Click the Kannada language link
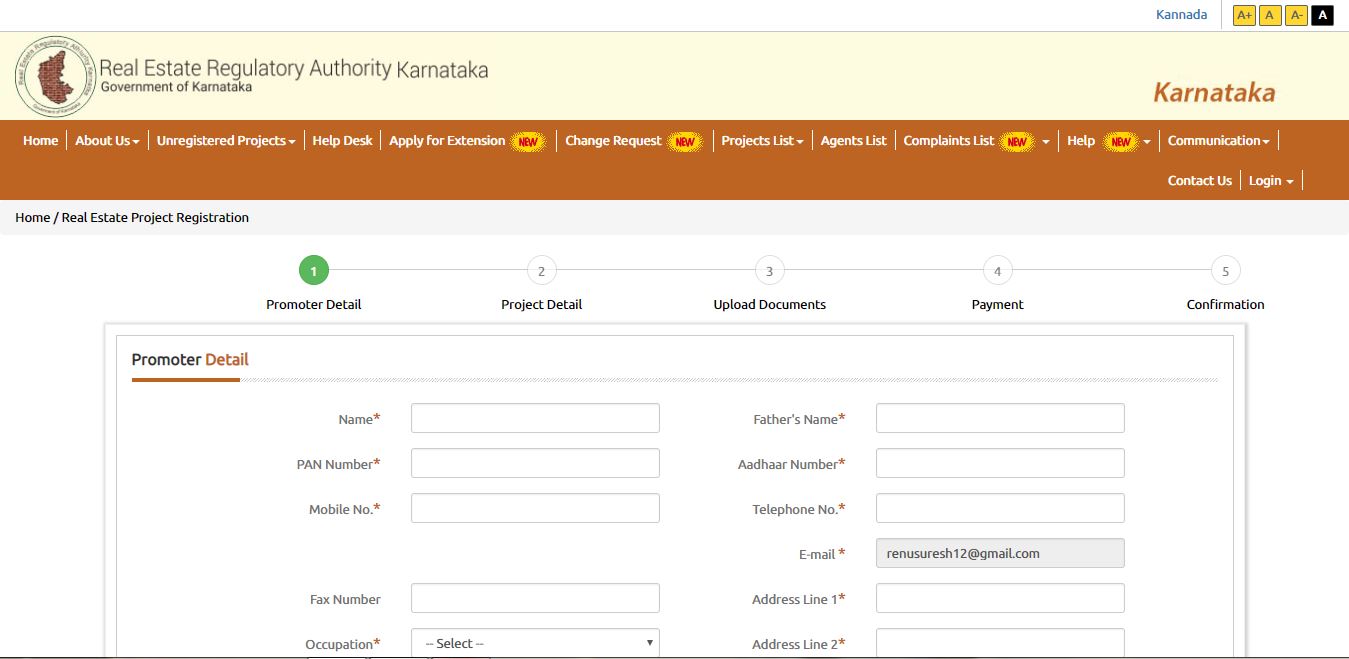Viewport: 1349px width, 659px height. 1181,14
